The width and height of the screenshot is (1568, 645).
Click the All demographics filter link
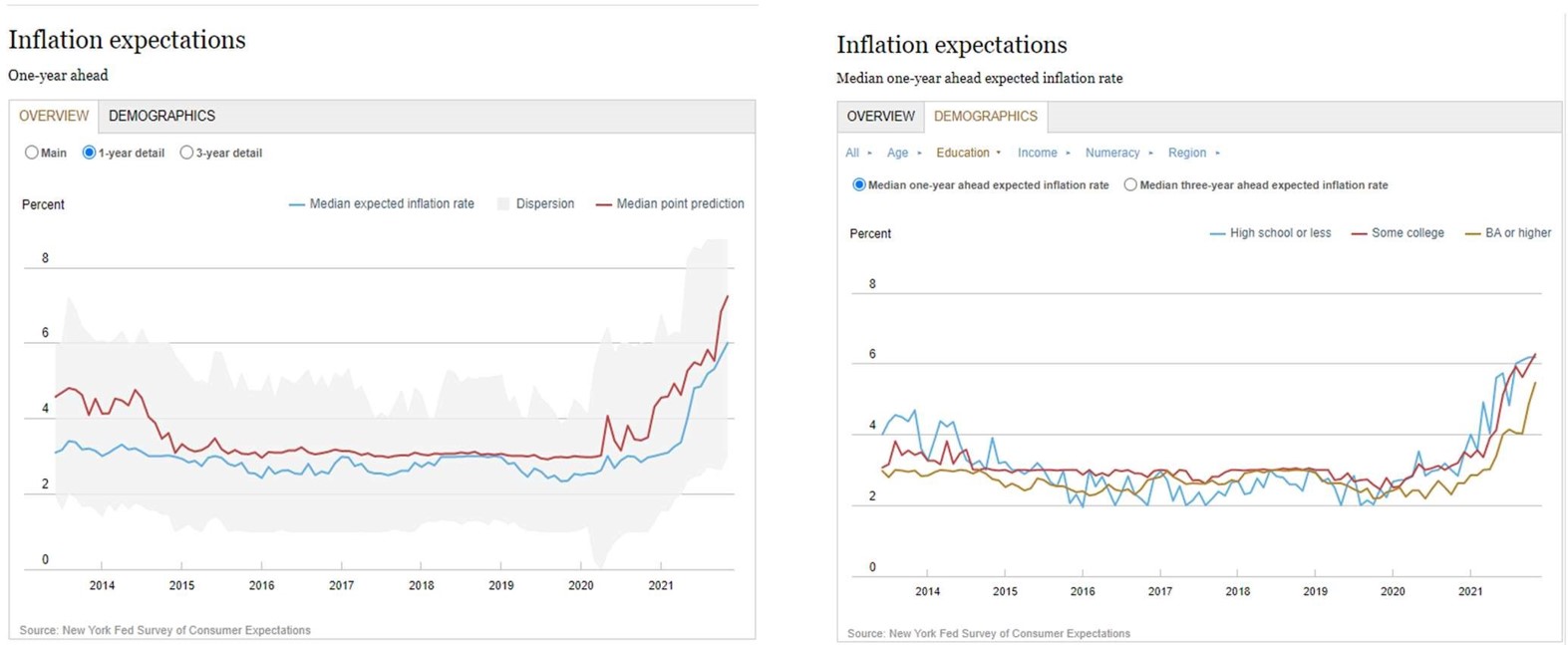coord(852,153)
